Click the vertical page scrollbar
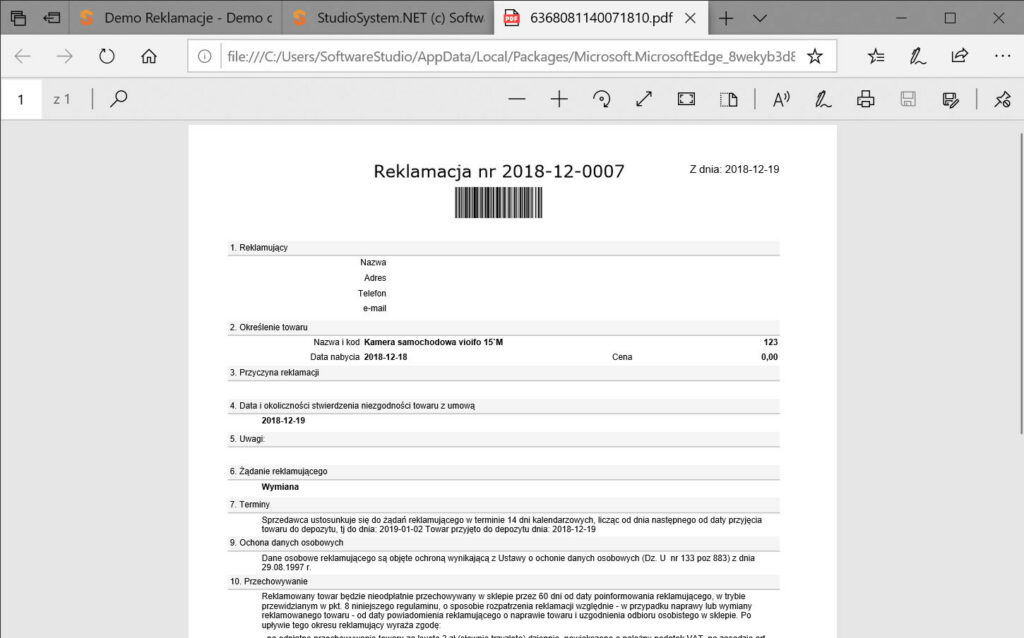Image resolution: width=1024 pixels, height=638 pixels. (x=1021, y=283)
